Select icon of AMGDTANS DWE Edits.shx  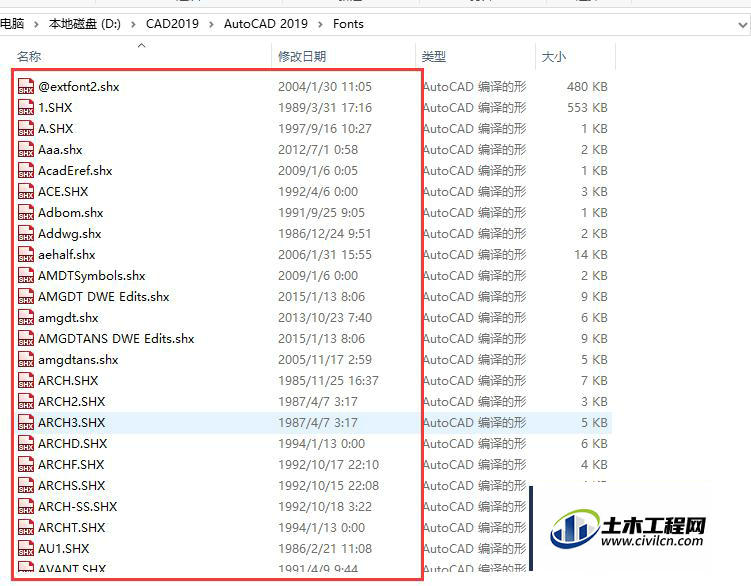26,339
